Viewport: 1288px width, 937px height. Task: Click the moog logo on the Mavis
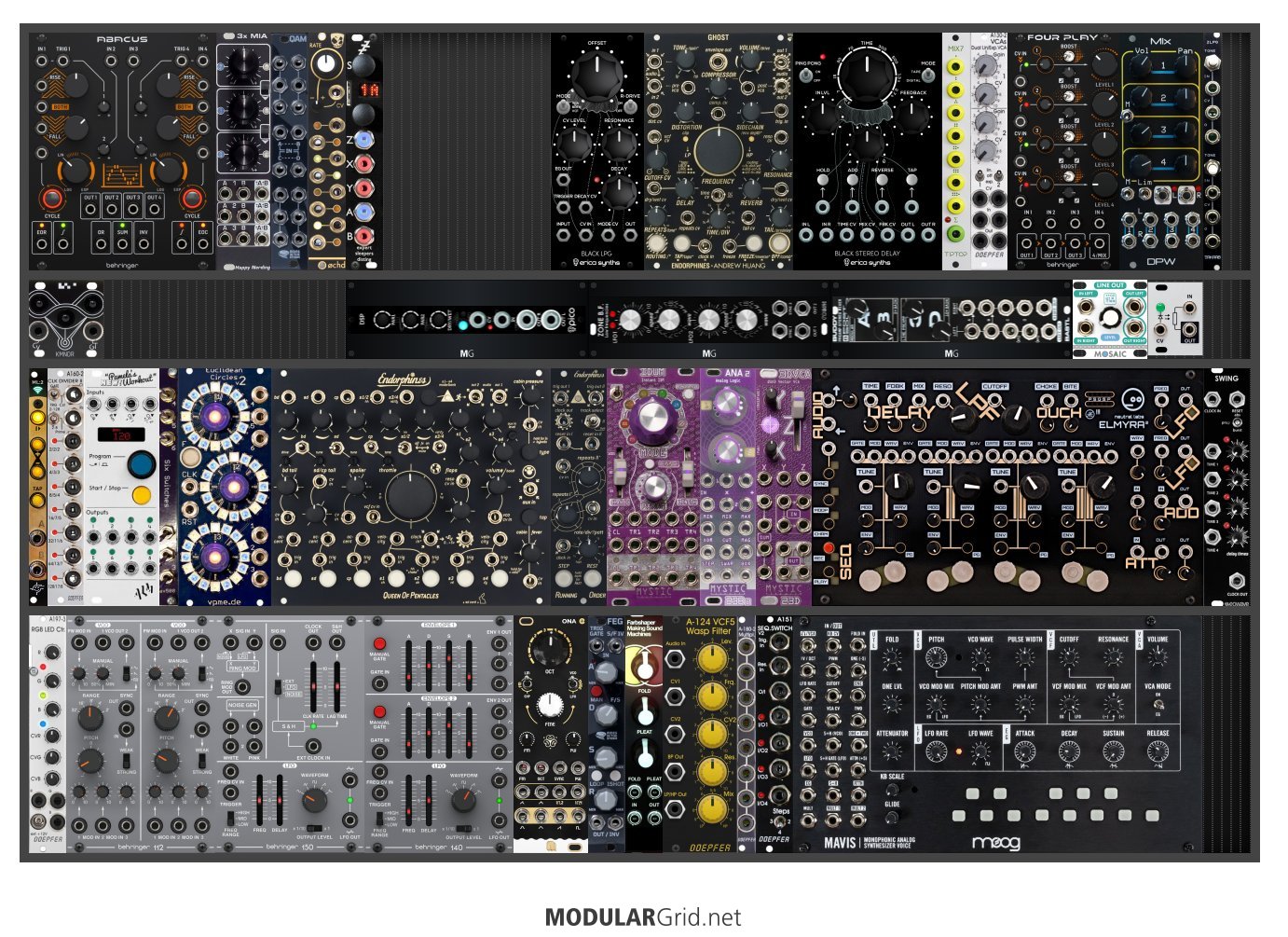pos(995,843)
